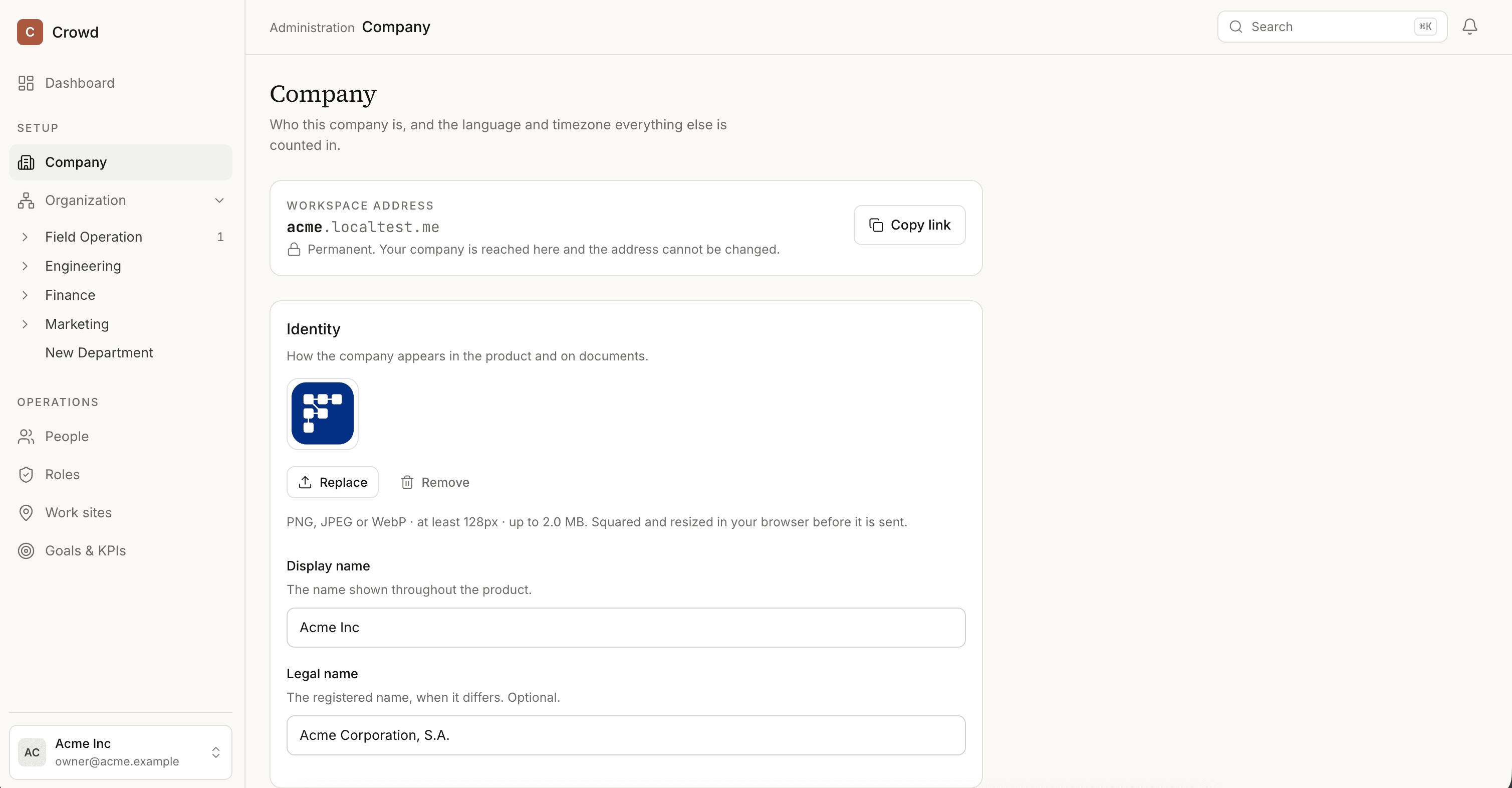1512x788 pixels.
Task: Click the company logo thumbnail
Action: pyautogui.click(x=322, y=414)
